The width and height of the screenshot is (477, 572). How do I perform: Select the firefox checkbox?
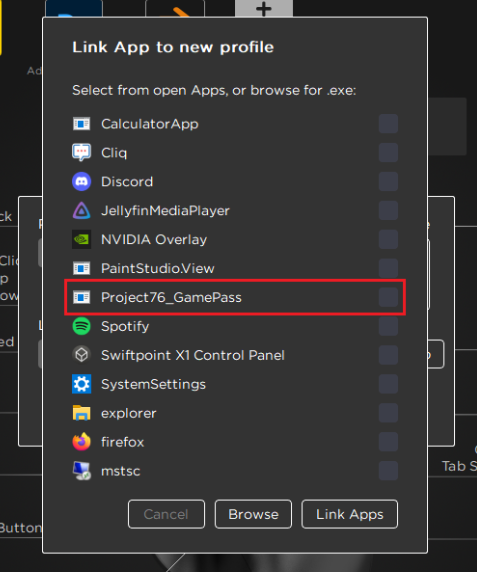388,442
